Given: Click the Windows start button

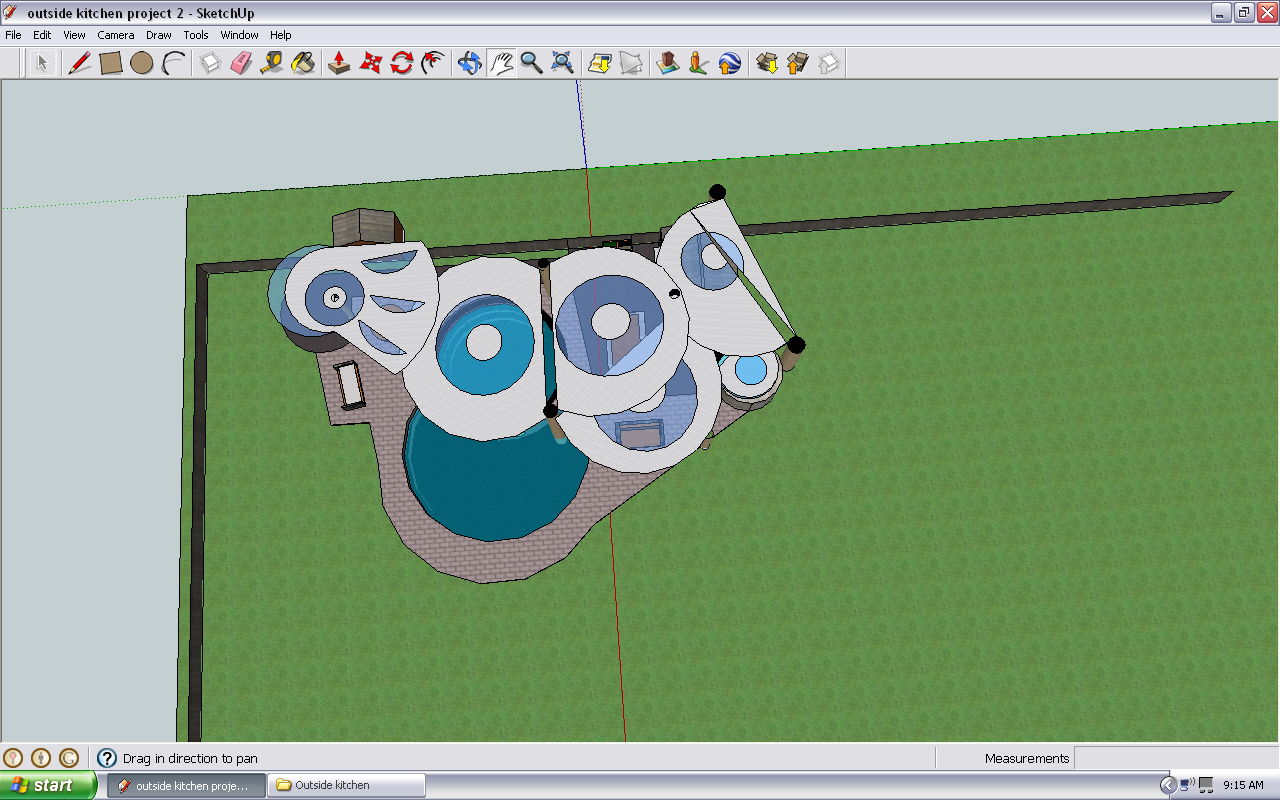Looking at the screenshot, I should 48,785.
